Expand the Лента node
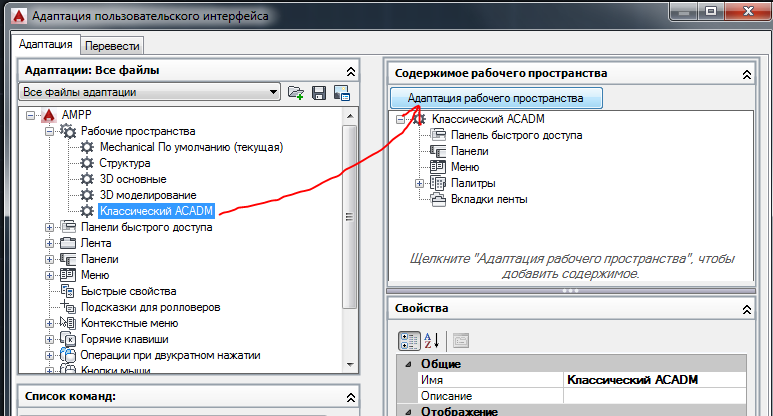This screenshot has height=416, width=773. (49, 243)
